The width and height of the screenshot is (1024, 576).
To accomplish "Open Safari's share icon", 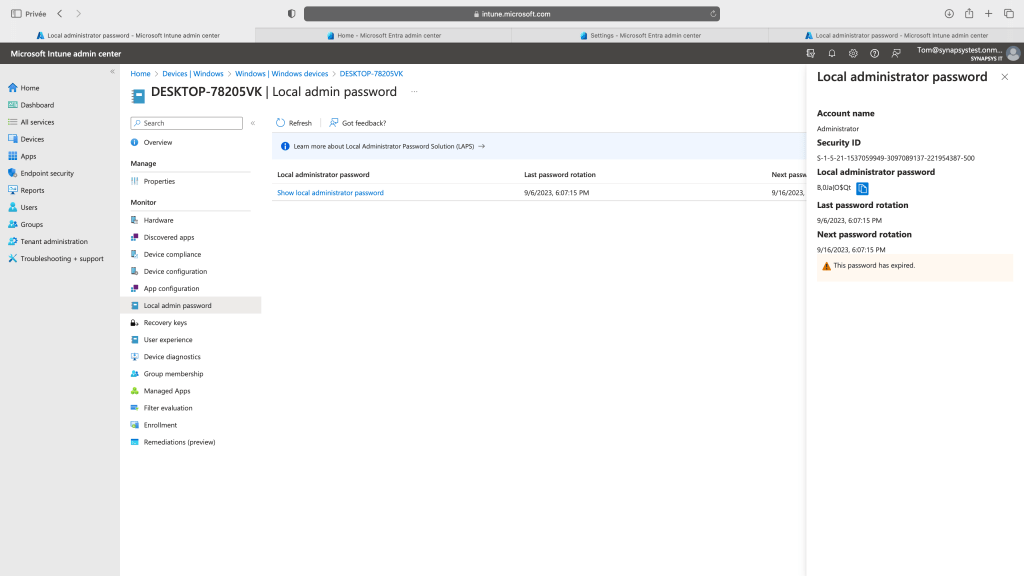I will [x=969, y=14].
